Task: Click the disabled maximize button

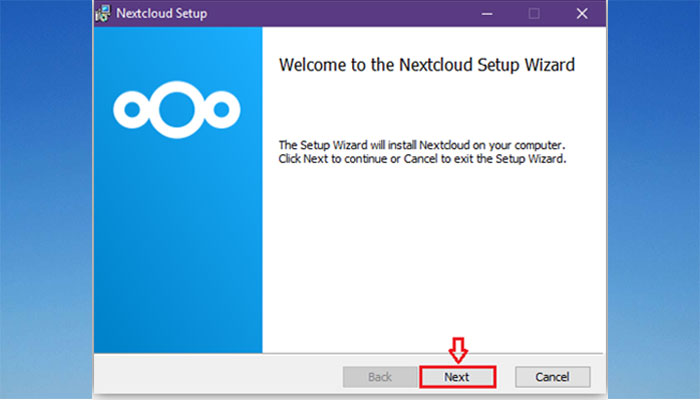Action: tap(534, 14)
